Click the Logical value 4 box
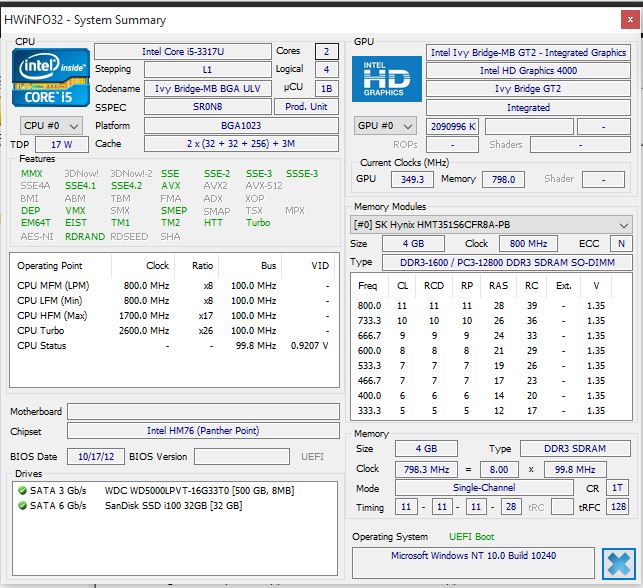The width and height of the screenshot is (643, 588). pyautogui.click(x=327, y=70)
